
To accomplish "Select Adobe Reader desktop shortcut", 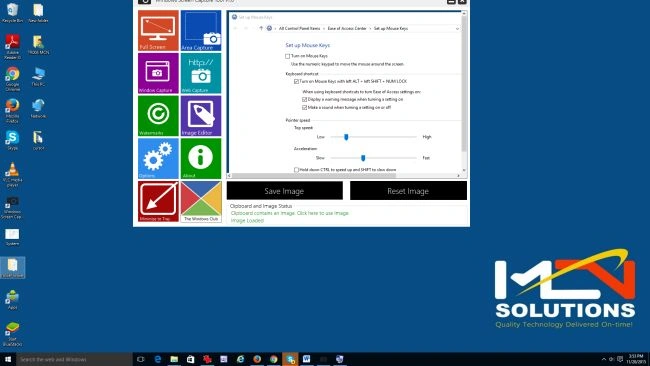I will tap(12, 47).
